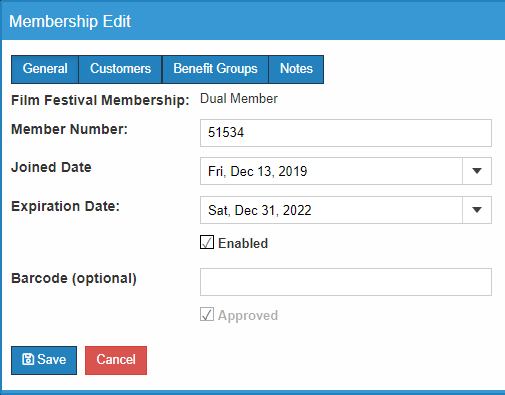Click into the empty Barcode input field
Screen dimensions: 505x395
346,282
